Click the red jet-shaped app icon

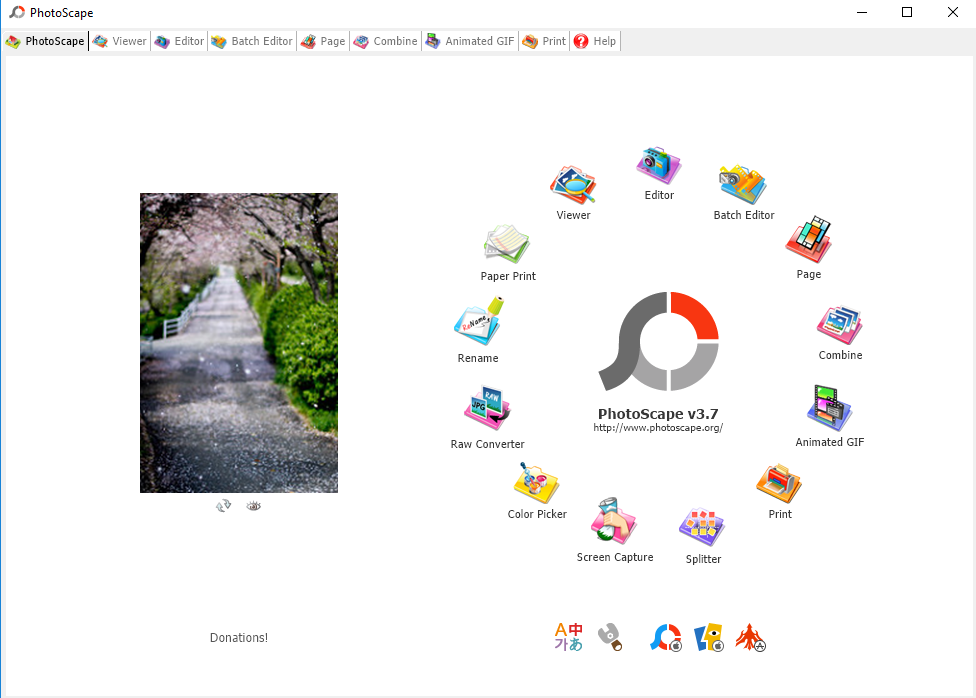click(750, 638)
